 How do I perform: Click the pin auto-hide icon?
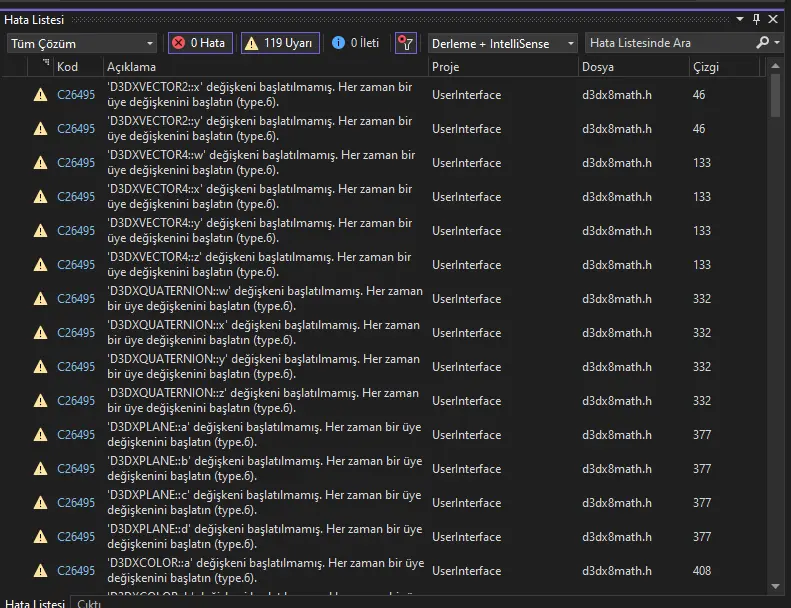point(756,19)
